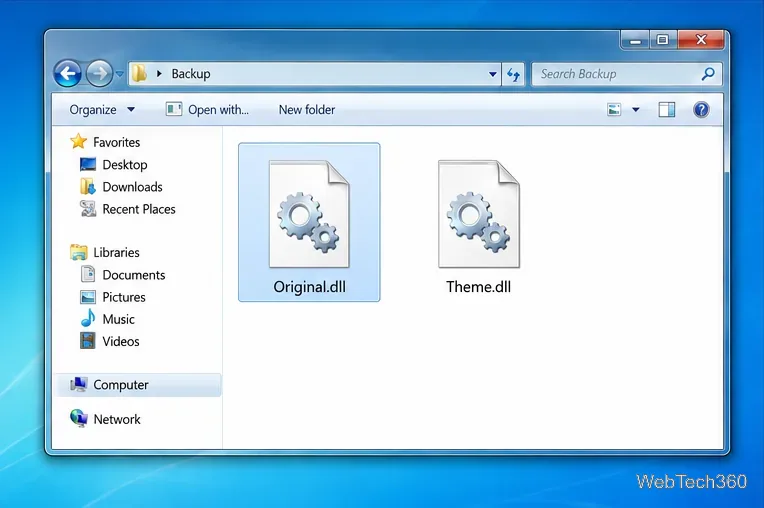Close the Backup window

701,40
